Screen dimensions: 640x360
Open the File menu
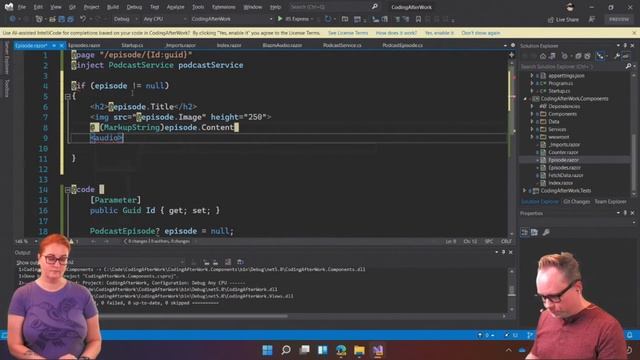coord(22,7)
